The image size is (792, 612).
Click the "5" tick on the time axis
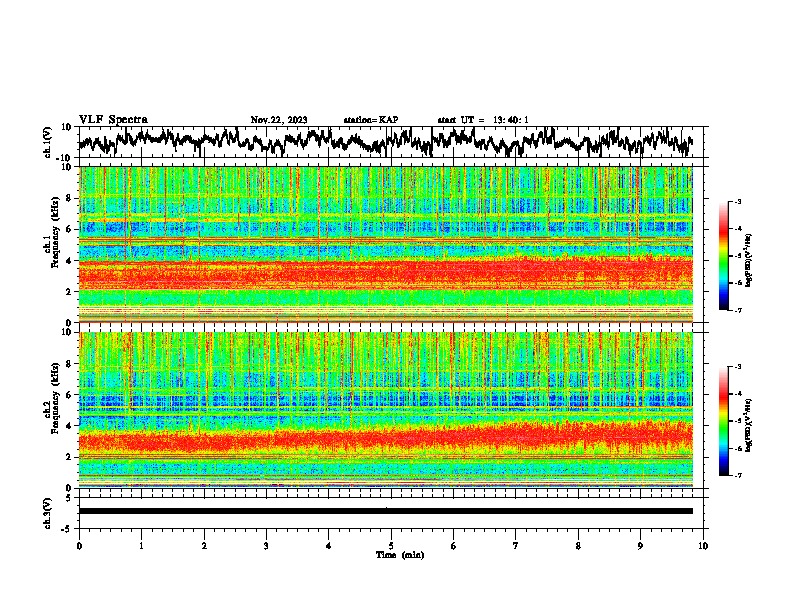click(x=391, y=546)
